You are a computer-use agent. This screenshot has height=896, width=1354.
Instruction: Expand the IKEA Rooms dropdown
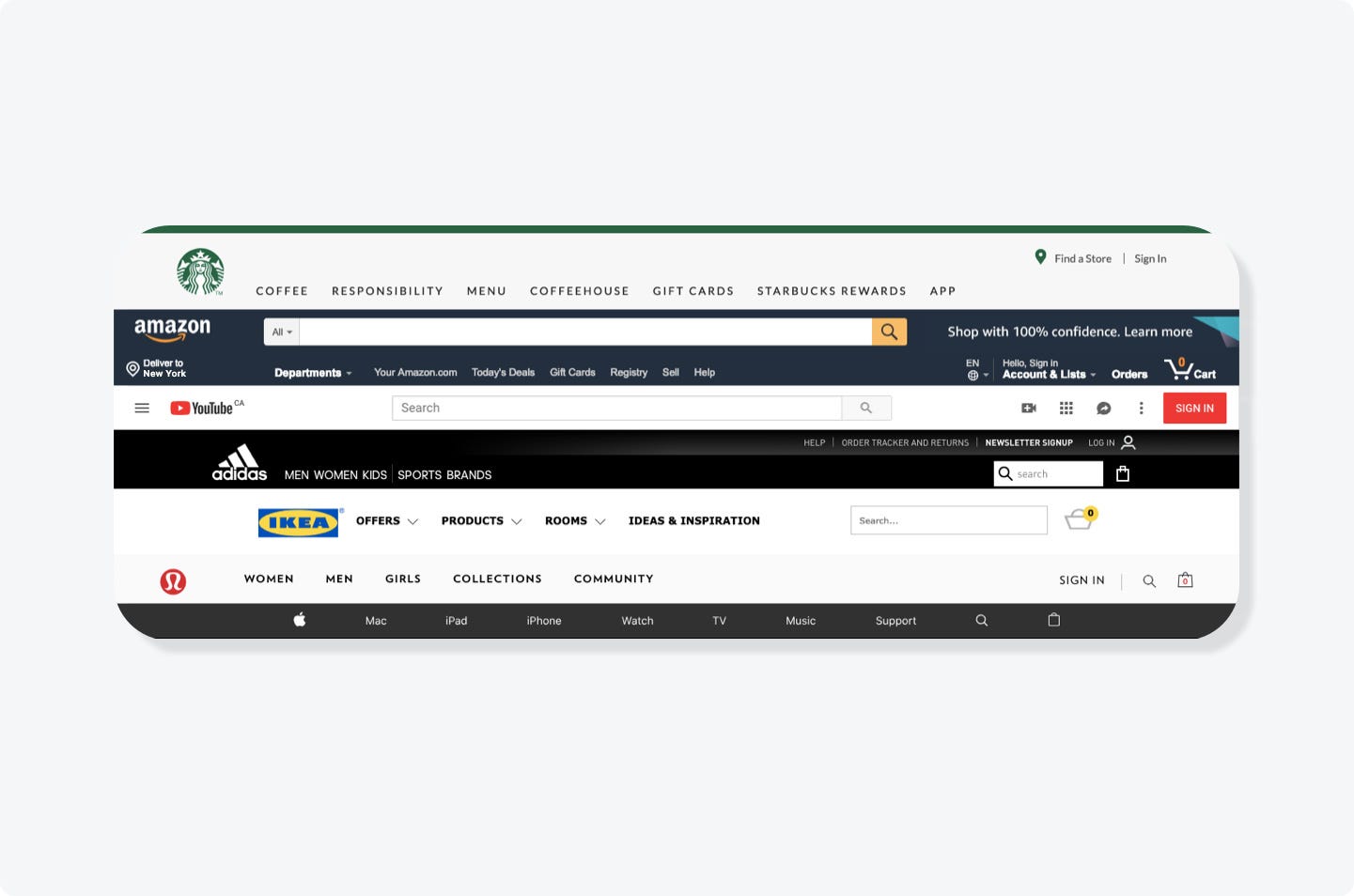click(x=575, y=521)
